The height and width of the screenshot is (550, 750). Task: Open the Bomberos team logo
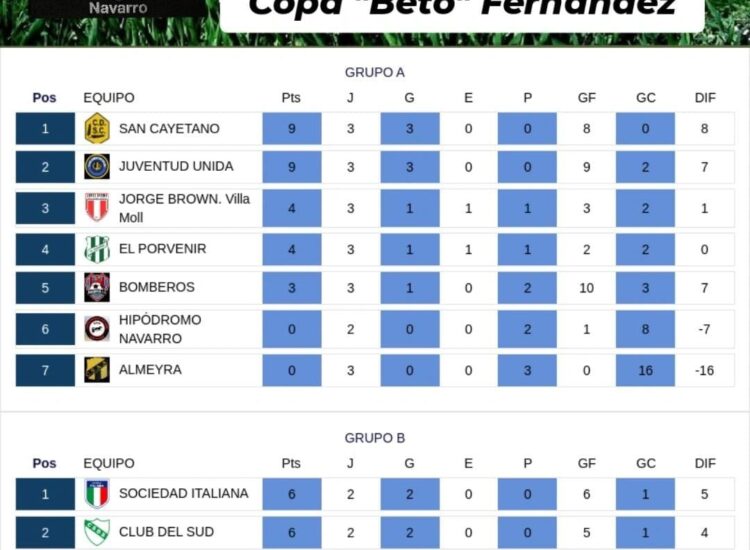click(x=97, y=287)
